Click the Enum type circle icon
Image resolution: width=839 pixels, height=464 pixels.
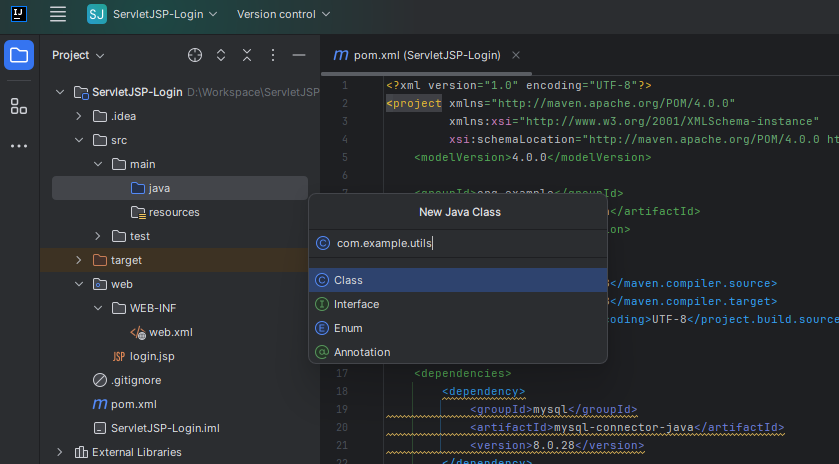(322, 328)
